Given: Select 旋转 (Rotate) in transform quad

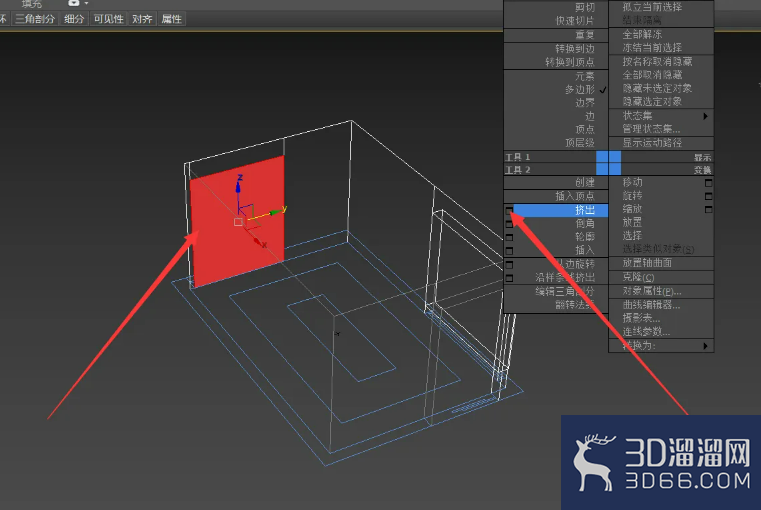Looking at the screenshot, I should 632,196.
